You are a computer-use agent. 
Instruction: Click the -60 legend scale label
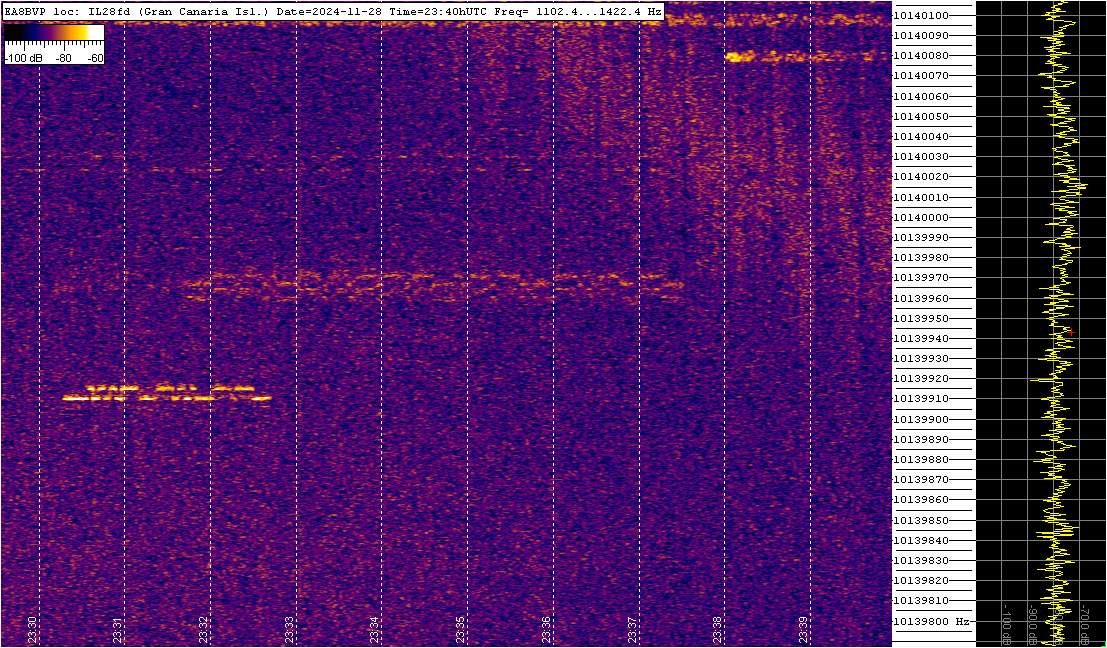(95, 59)
